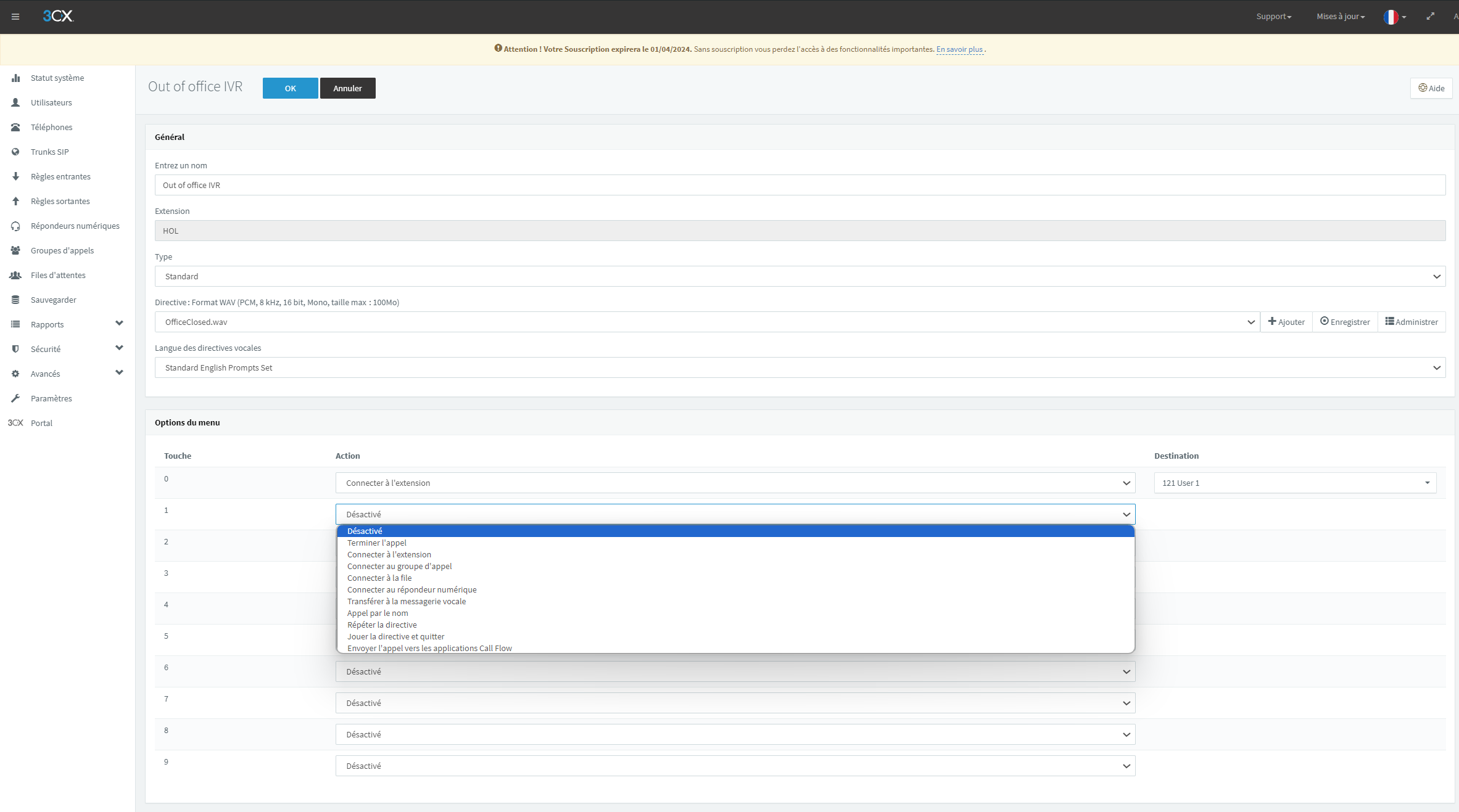This screenshot has width=1459, height=812.
Task: Open the OfficeClosed.wav directive dropdown
Action: coord(707,322)
